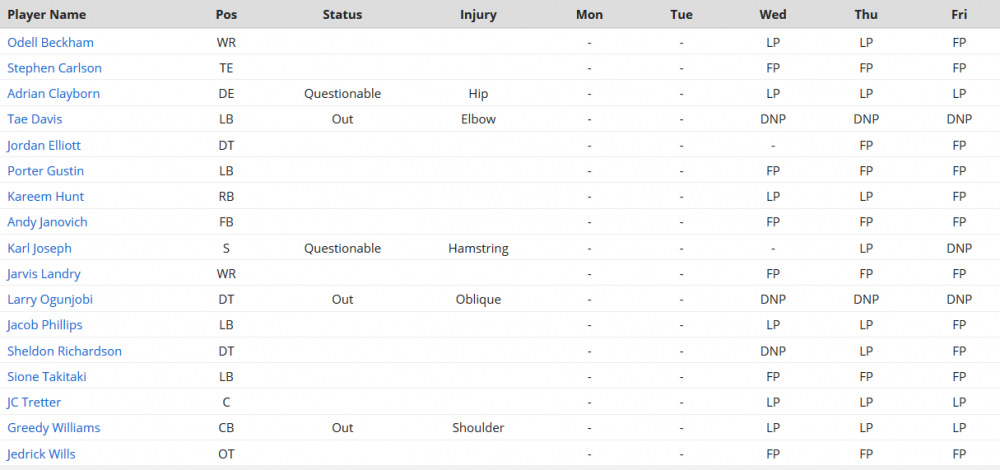1000x470 pixels.
Task: Click Jarvis Landry name link
Action: pyautogui.click(x=44, y=274)
